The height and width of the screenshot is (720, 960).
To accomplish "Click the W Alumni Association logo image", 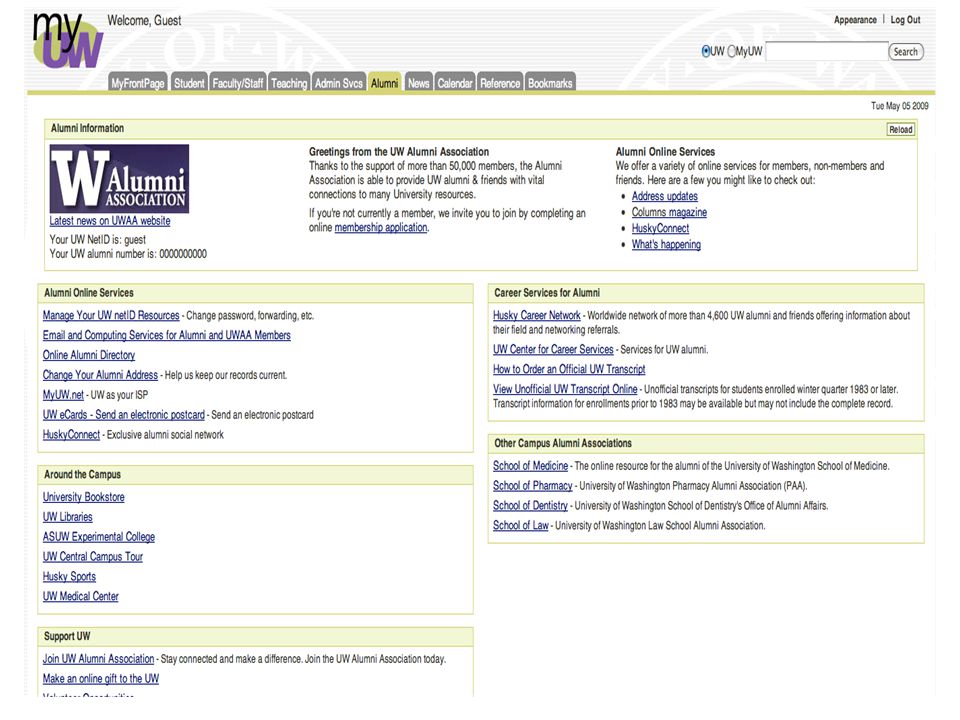I will (119, 179).
